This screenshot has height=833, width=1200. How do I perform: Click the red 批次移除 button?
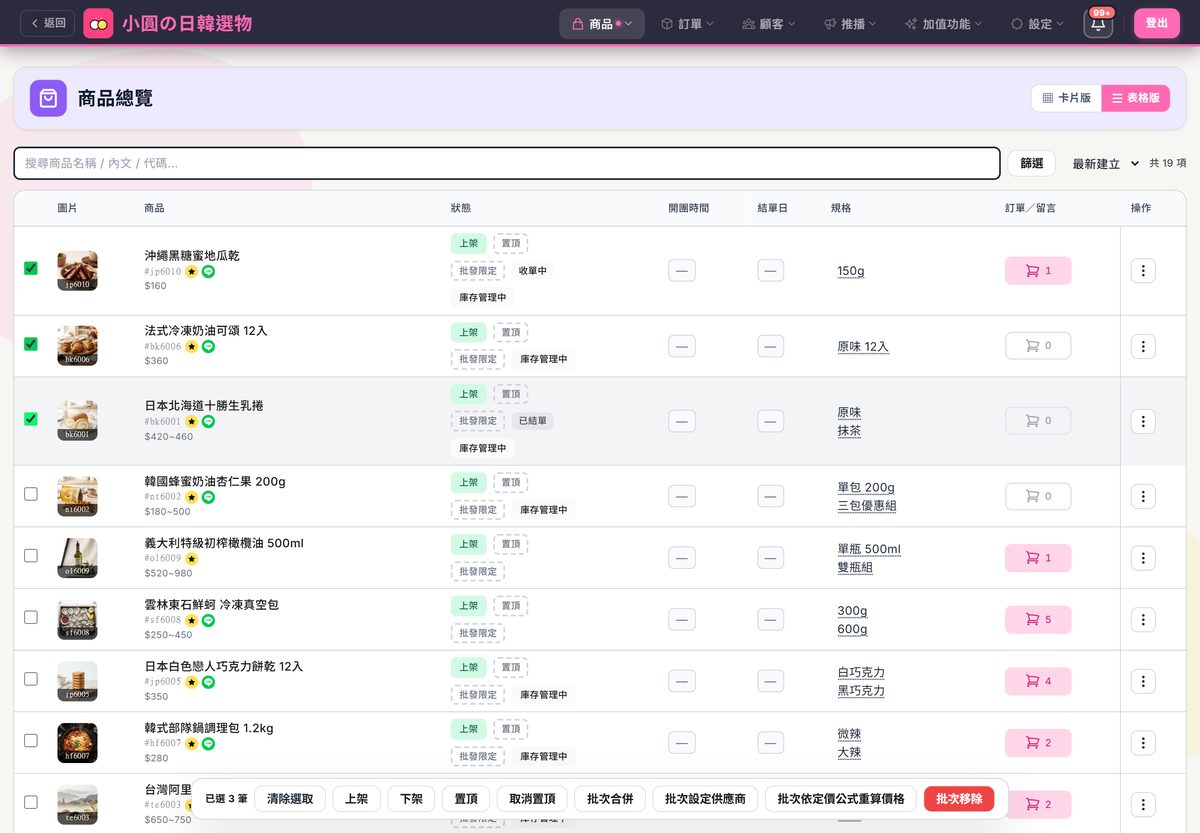point(959,798)
